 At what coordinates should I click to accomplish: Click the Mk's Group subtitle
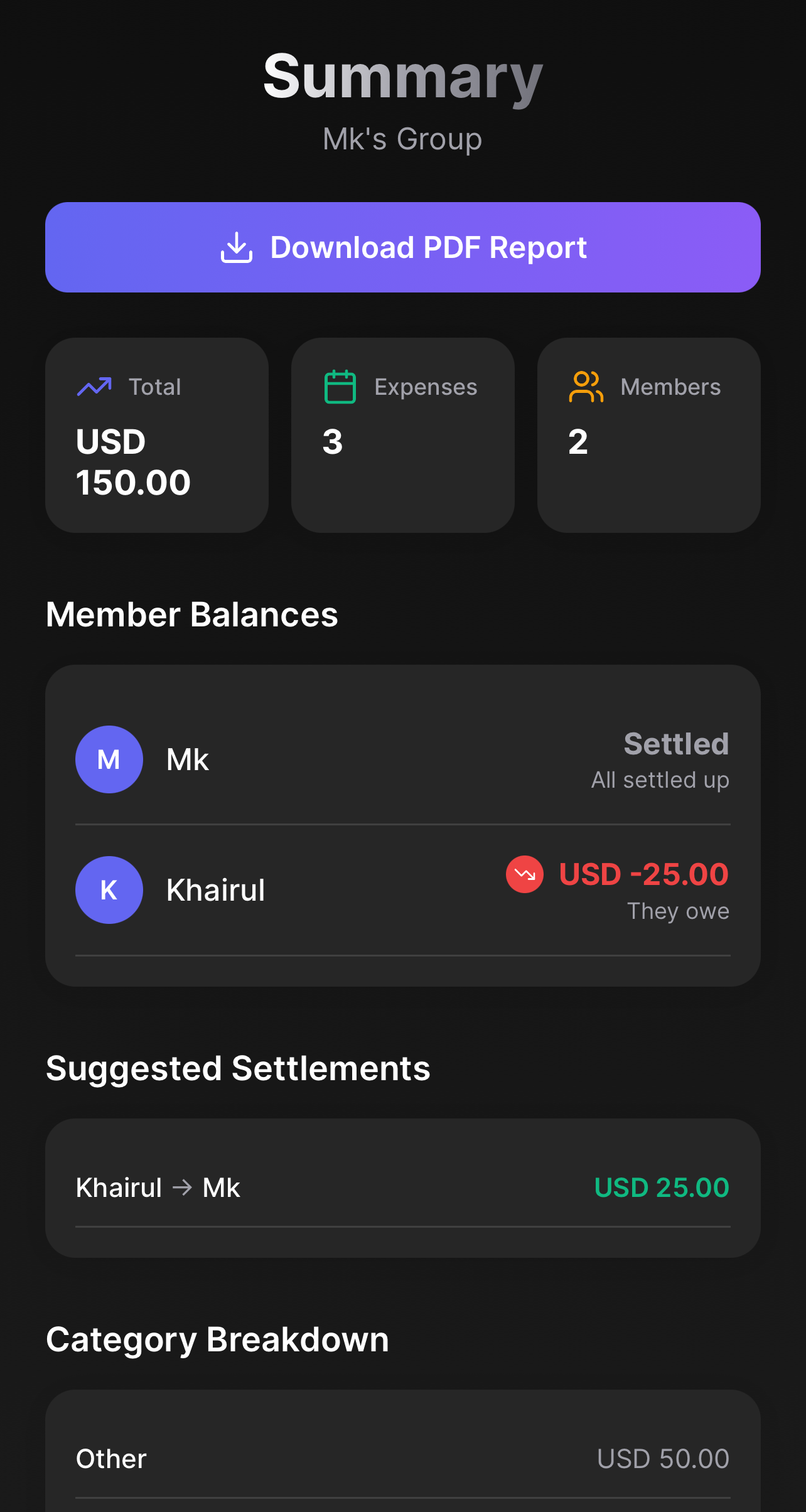402,139
